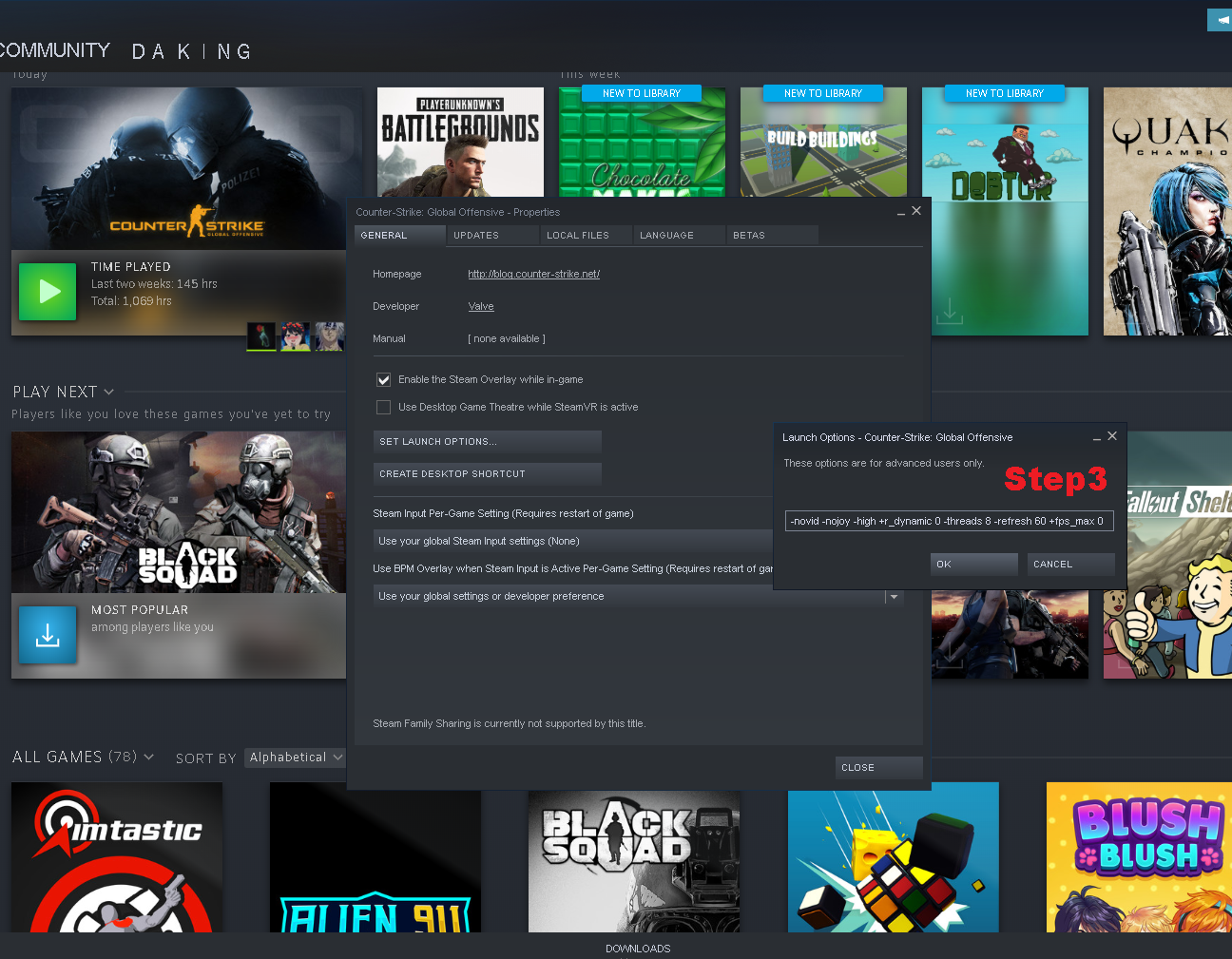This screenshot has width=1232, height=959.
Task: Open second friend avatar under Counter-Strike
Action: (296, 336)
